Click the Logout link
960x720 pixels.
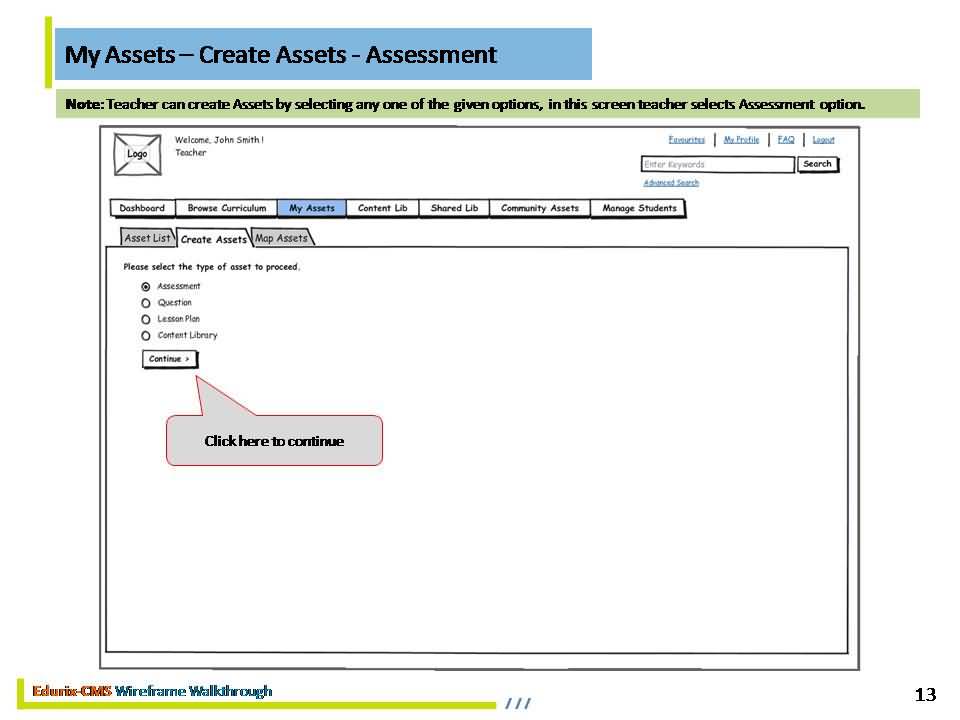pyautogui.click(x=823, y=140)
